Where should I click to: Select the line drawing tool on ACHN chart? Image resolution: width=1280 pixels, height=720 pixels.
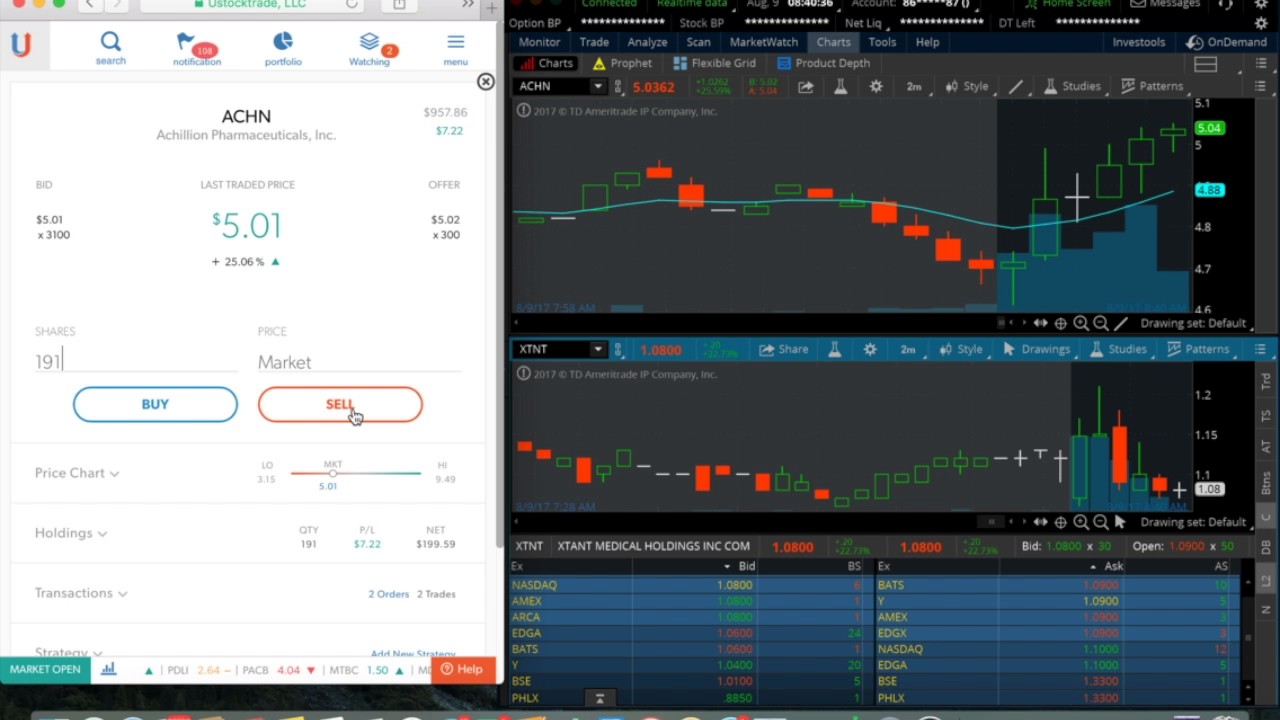(x=1015, y=86)
